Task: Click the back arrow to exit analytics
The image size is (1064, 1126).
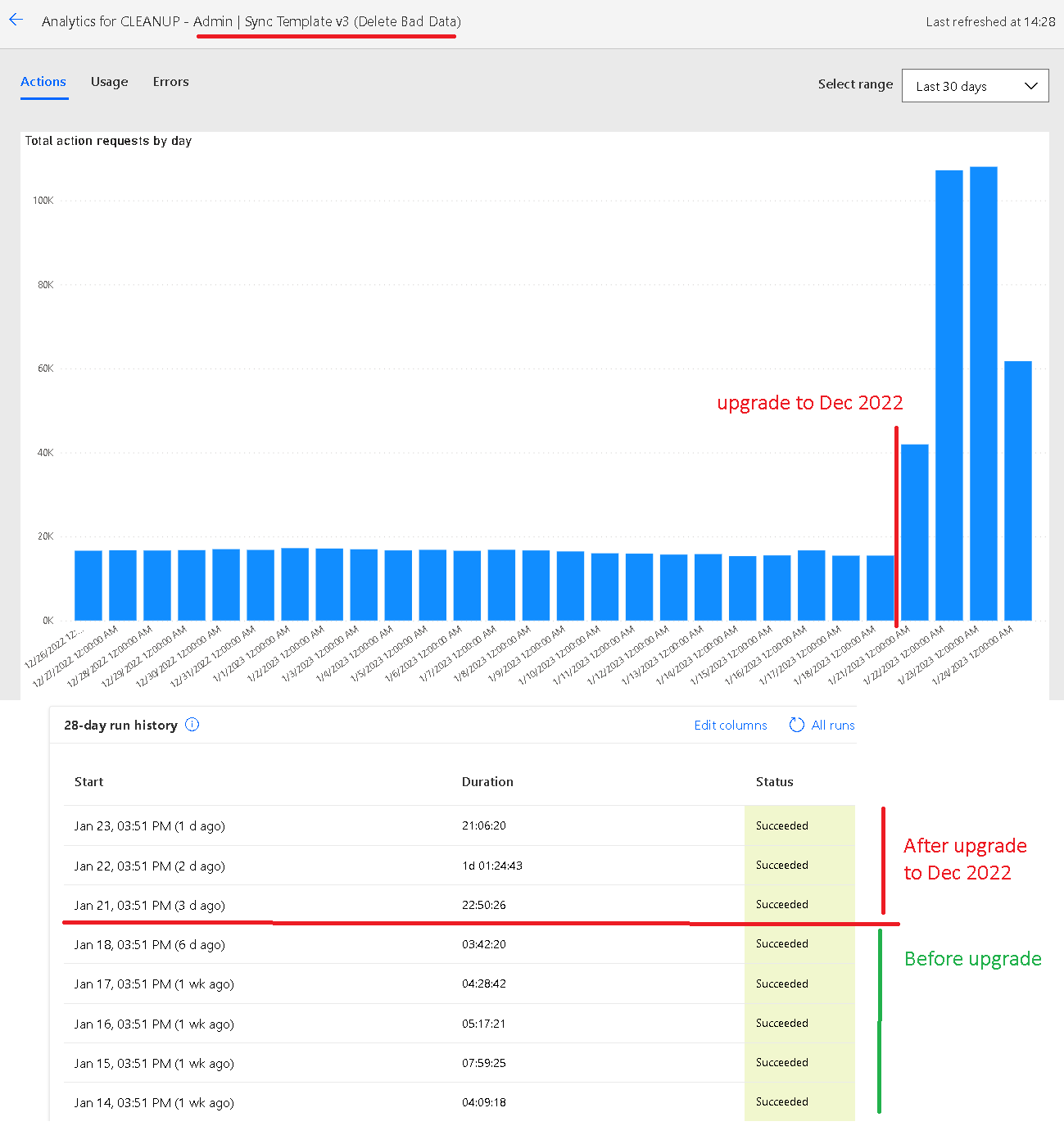Action: coord(16,20)
